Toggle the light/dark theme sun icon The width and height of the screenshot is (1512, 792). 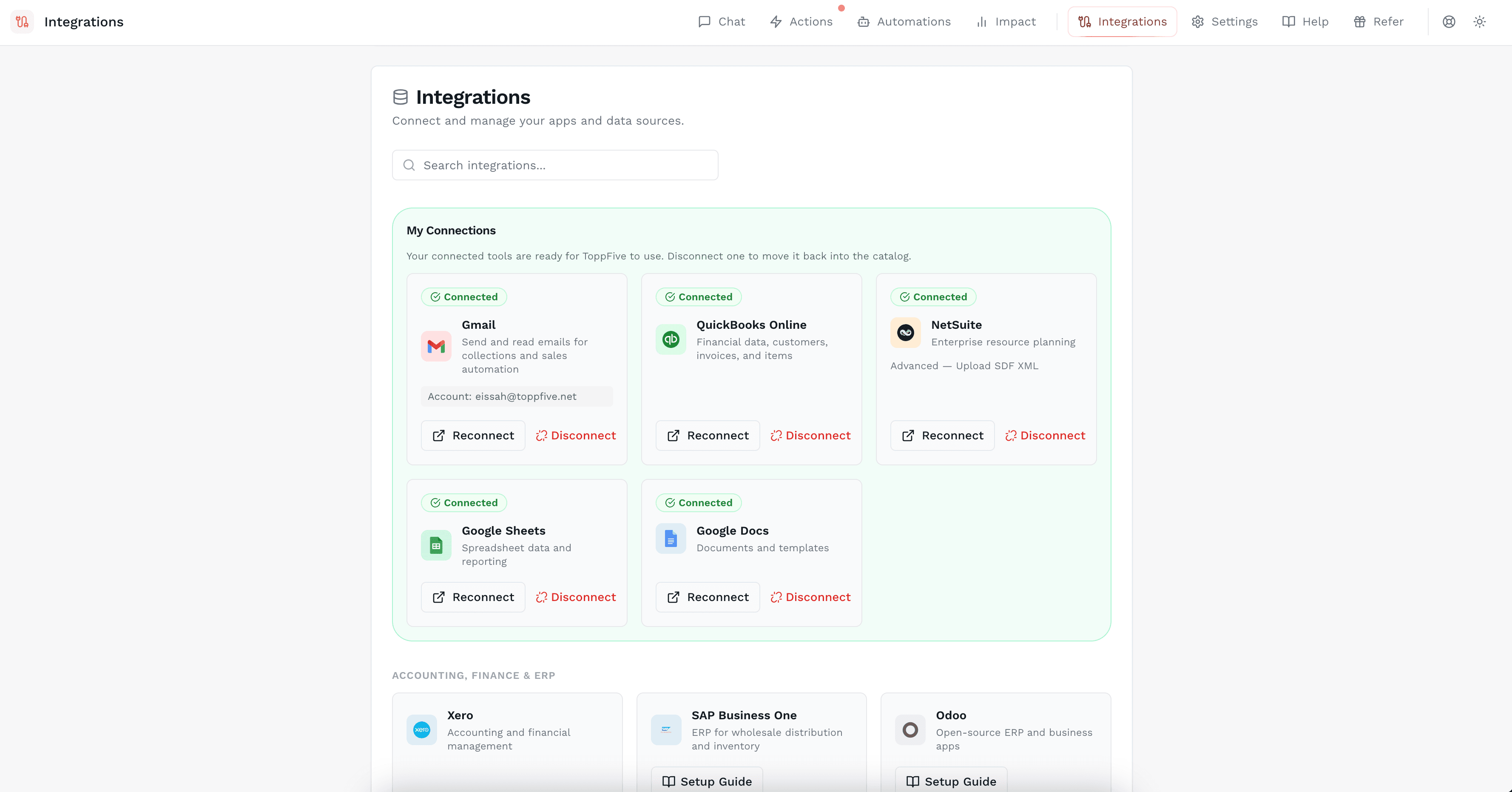[x=1480, y=22]
